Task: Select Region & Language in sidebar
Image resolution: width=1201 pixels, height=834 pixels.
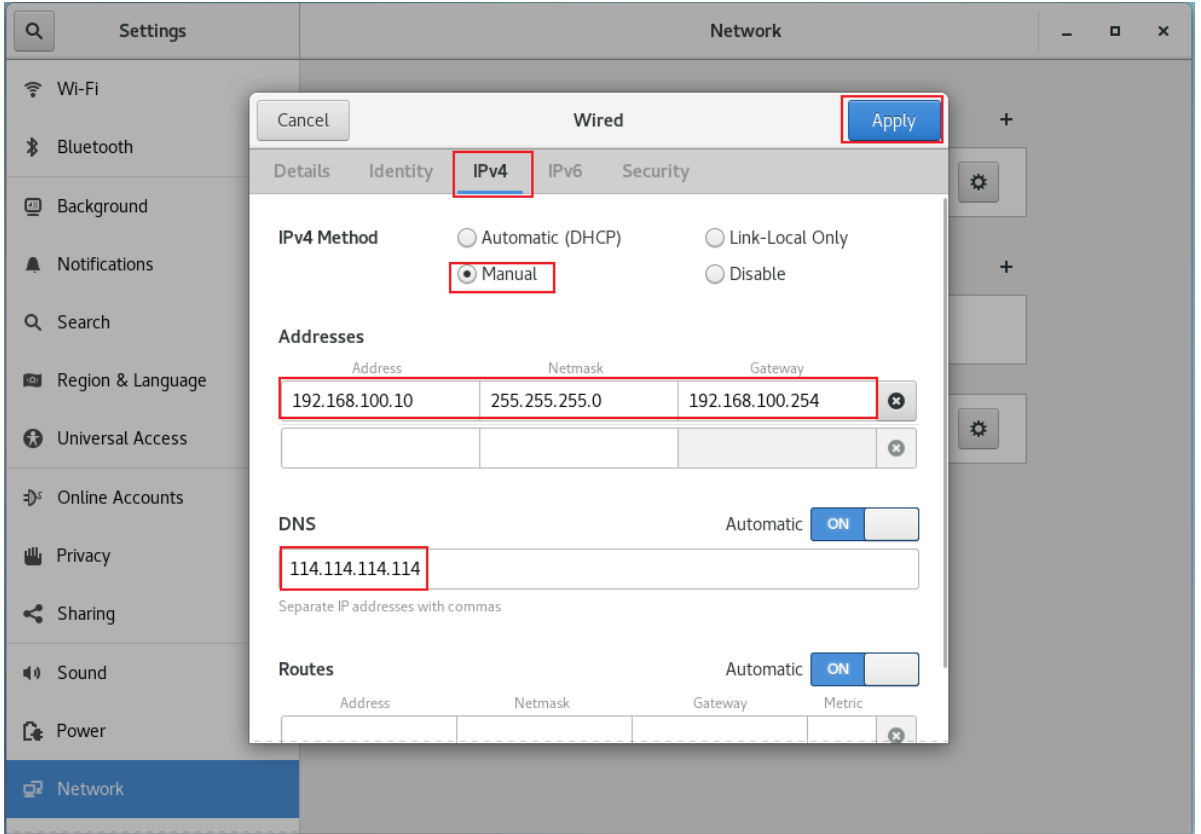Action: (152, 380)
